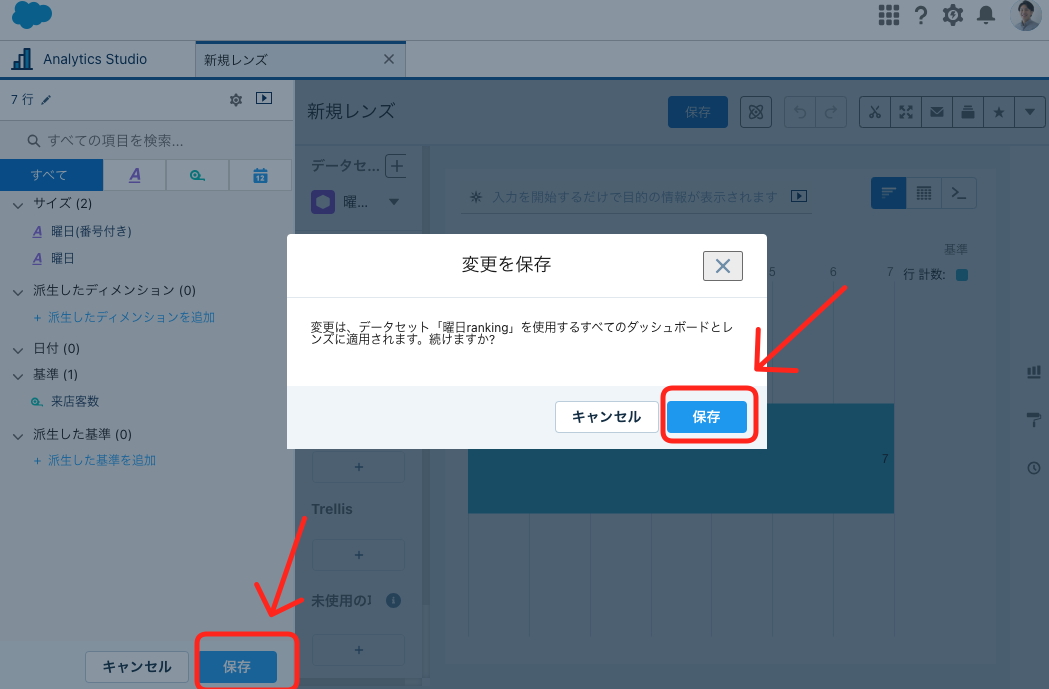Select the 曜日 field in the list
The height and width of the screenshot is (689, 1049).
coord(62,258)
